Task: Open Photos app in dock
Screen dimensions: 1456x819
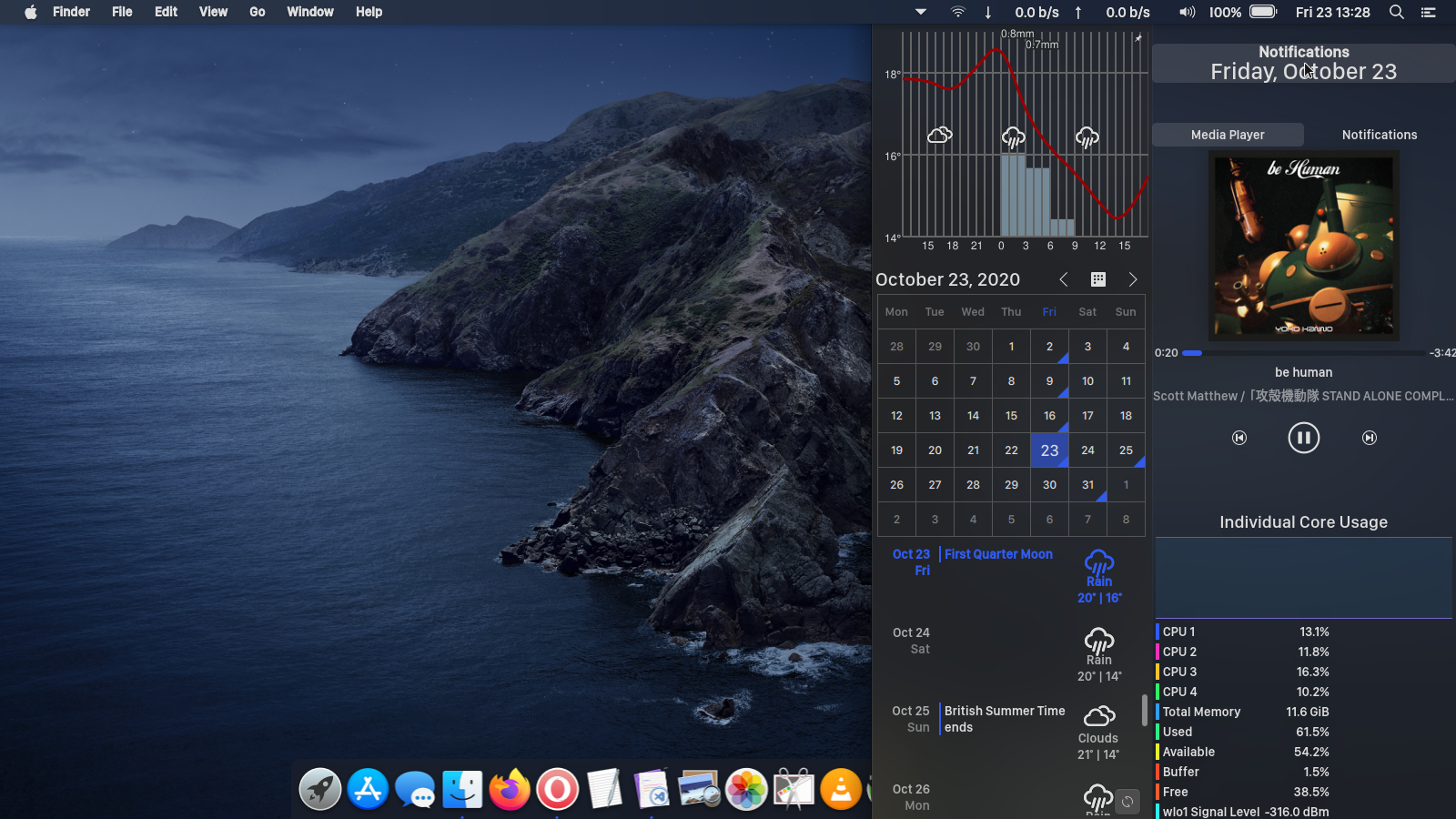Action: [x=746, y=789]
